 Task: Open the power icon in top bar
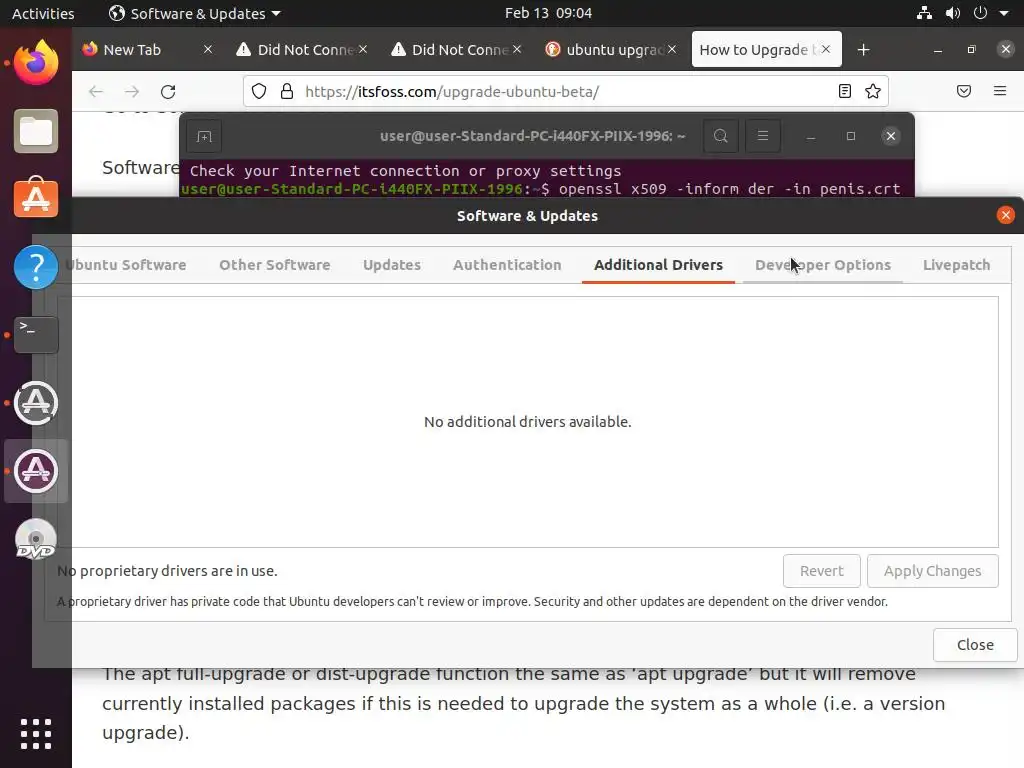pos(980,13)
